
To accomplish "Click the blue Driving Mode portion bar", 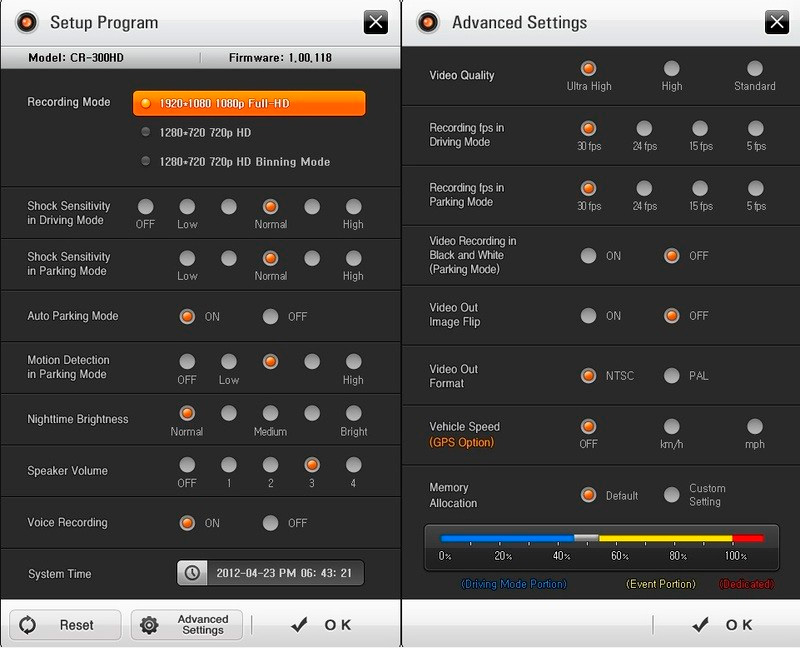I will tap(507, 538).
